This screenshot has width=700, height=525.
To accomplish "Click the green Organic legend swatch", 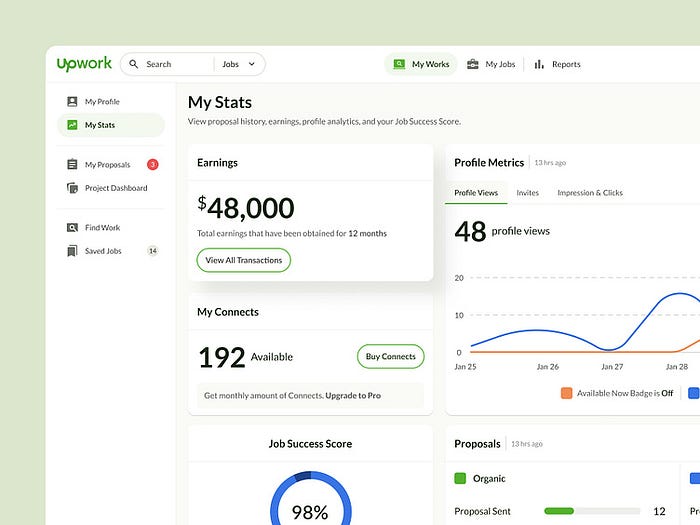I will pos(460,479).
